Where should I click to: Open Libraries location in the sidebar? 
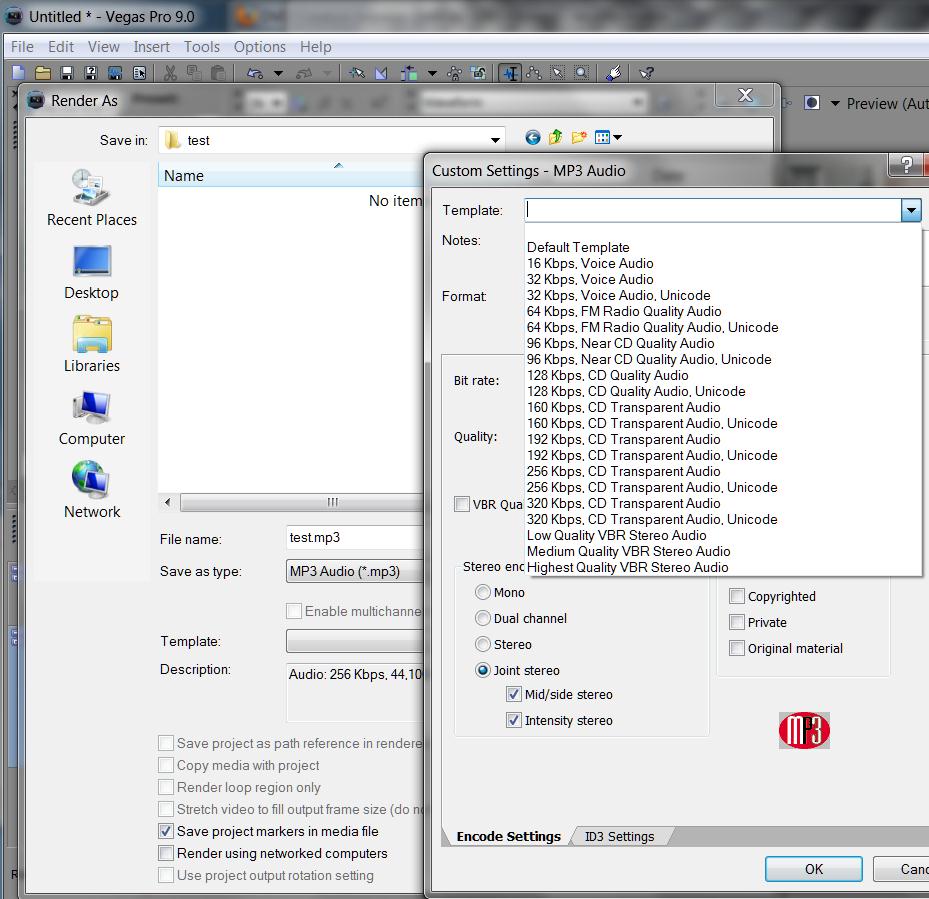[92, 344]
